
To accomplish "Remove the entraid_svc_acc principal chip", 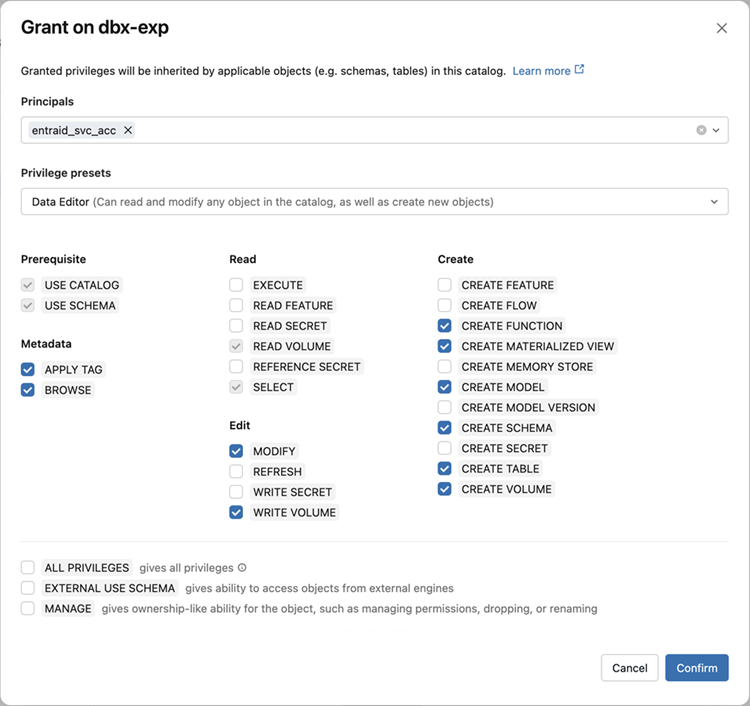I will click(128, 130).
